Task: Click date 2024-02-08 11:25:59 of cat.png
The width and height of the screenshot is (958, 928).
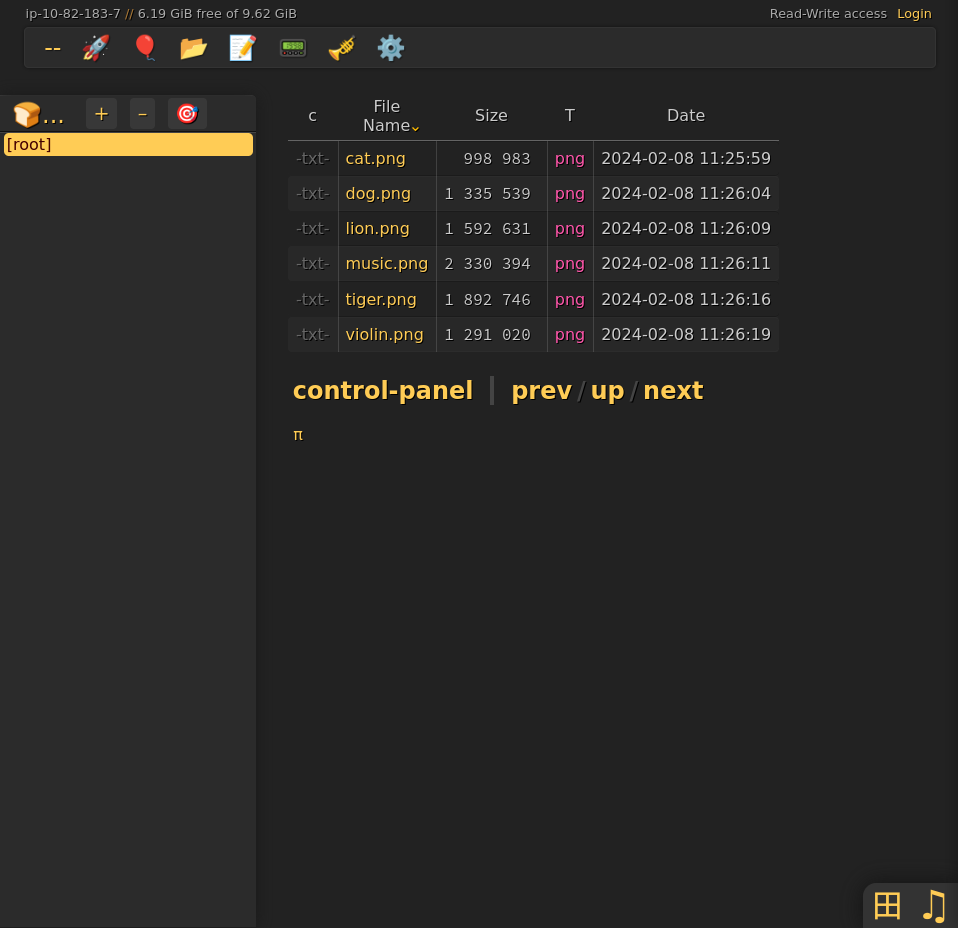Action: tap(686, 158)
